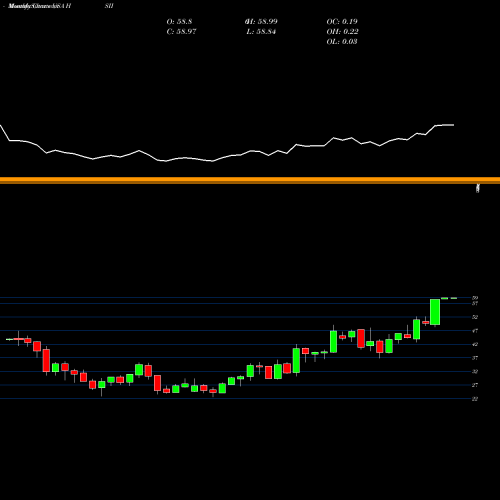Click the tallest green candle near 57
The width and height of the screenshot is (500, 500).
coord(435,312)
